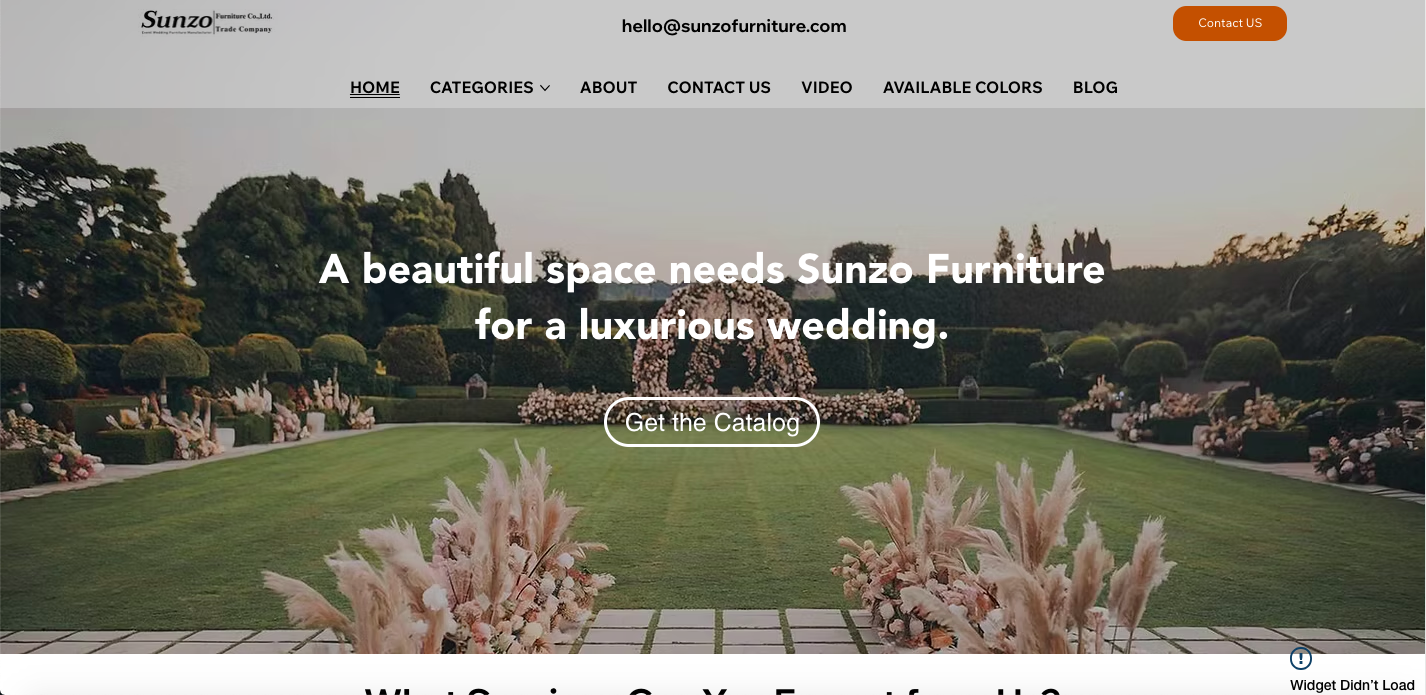Click the Sunzo Furniture logo
The image size is (1426, 695).
[x=207, y=22]
